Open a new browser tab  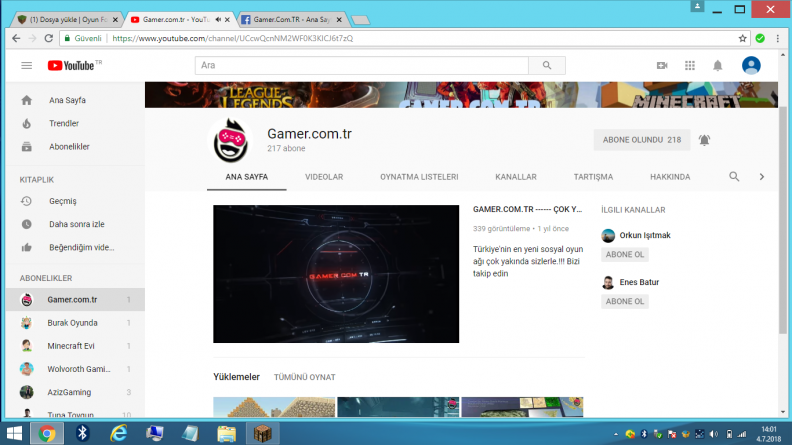pyautogui.click(x=361, y=20)
